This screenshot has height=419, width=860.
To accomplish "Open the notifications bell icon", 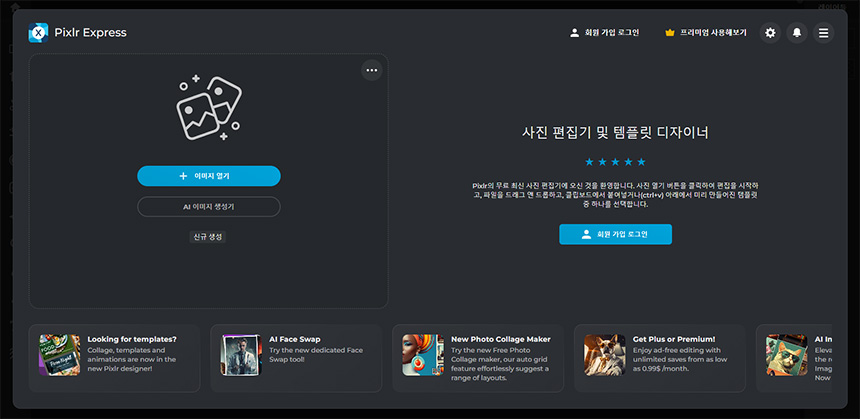I will tap(797, 33).
